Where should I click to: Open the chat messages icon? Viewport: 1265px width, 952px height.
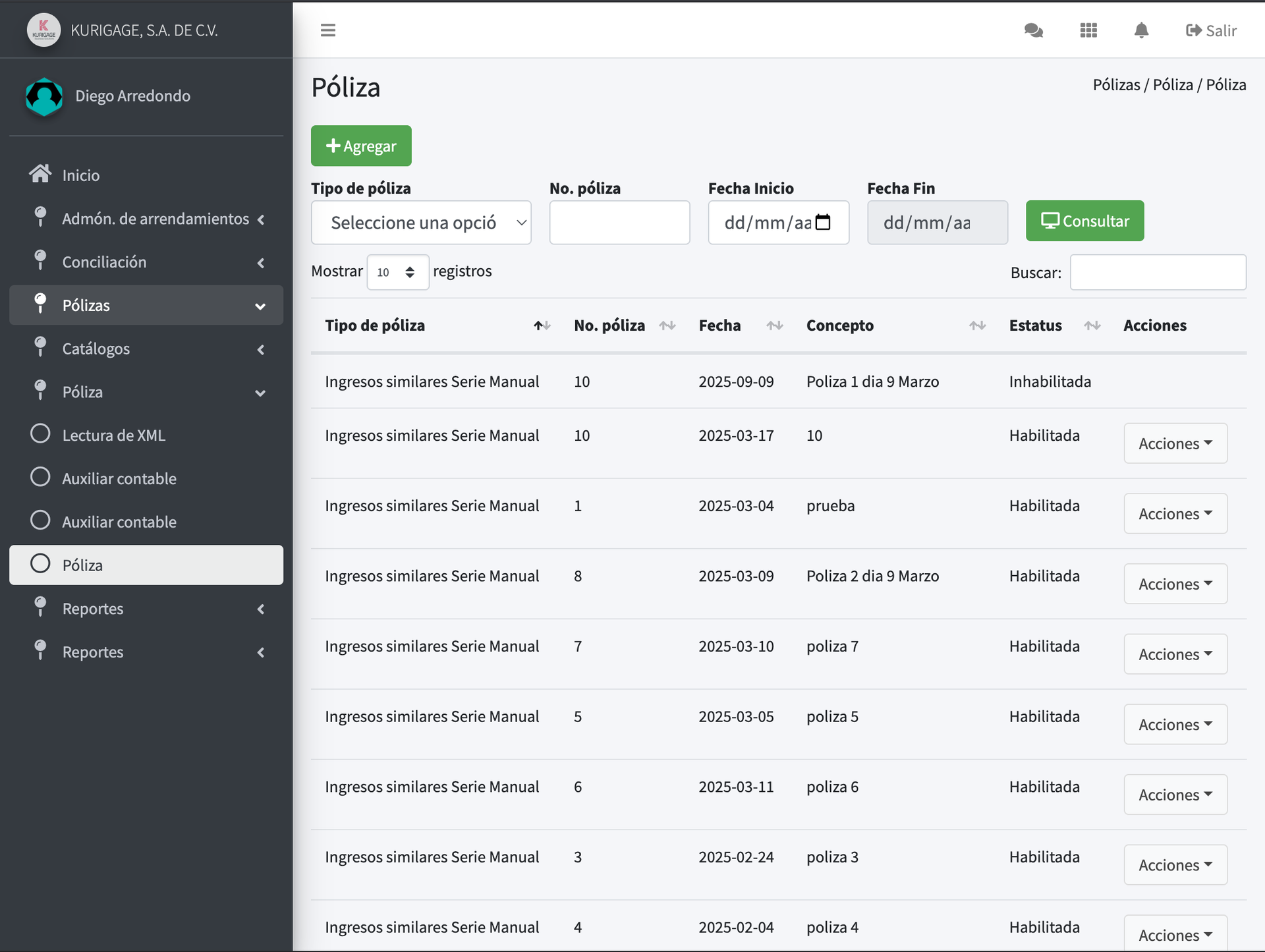coord(1033,30)
